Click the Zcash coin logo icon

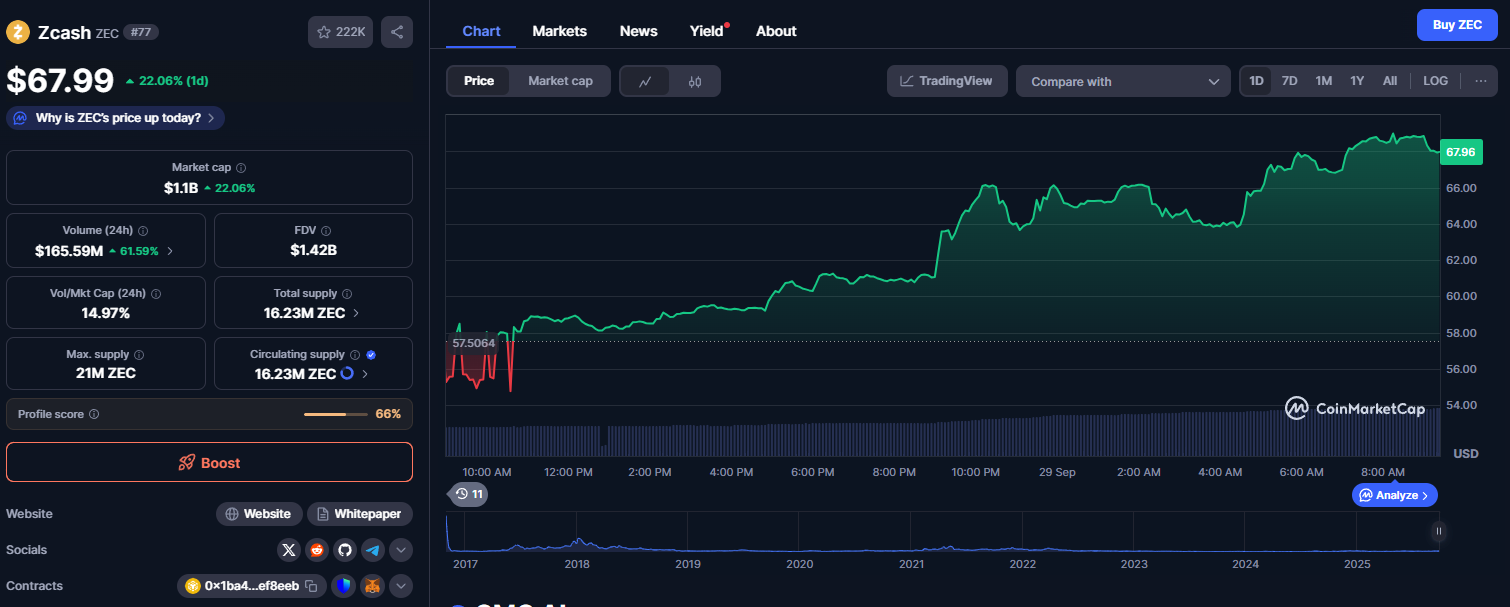pos(18,32)
